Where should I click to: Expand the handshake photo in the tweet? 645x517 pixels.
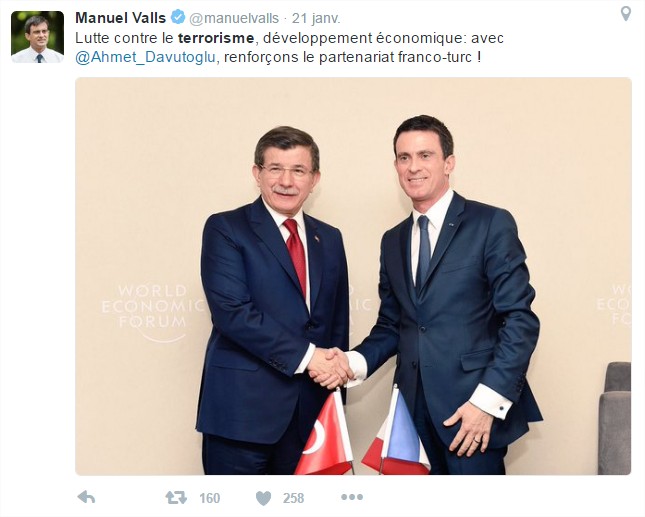click(x=353, y=276)
